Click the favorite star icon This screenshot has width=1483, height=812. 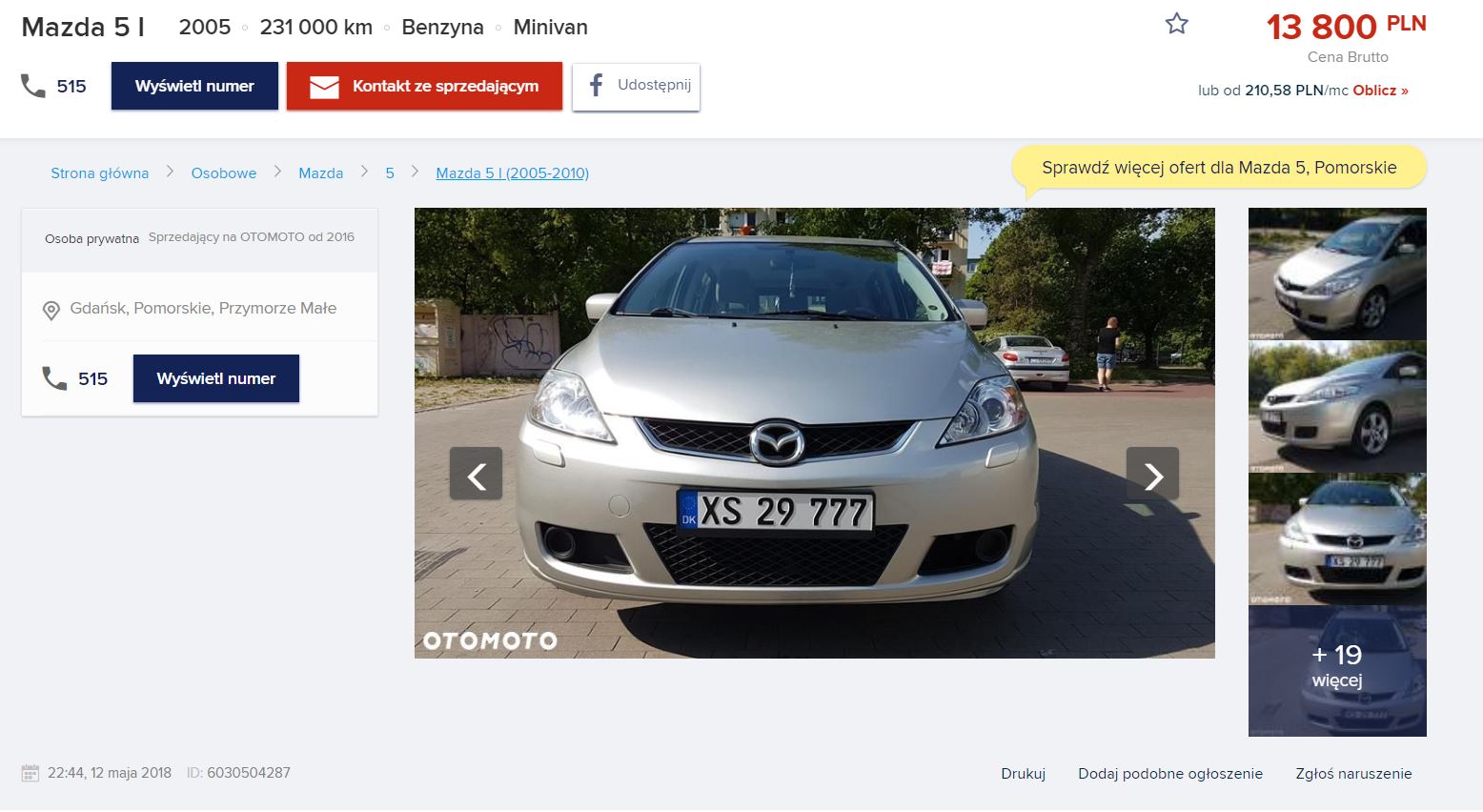point(1177,24)
